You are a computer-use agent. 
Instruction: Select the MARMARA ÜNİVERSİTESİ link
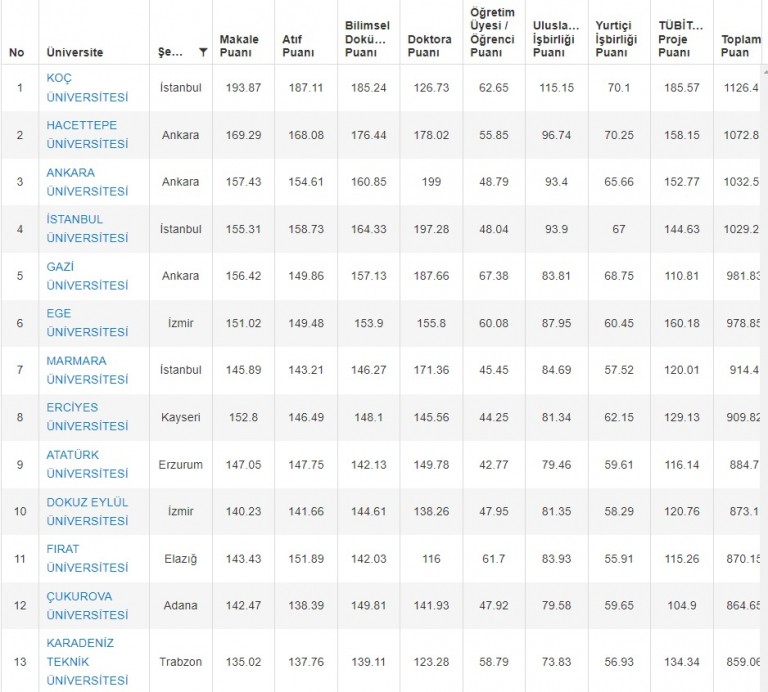(87, 370)
